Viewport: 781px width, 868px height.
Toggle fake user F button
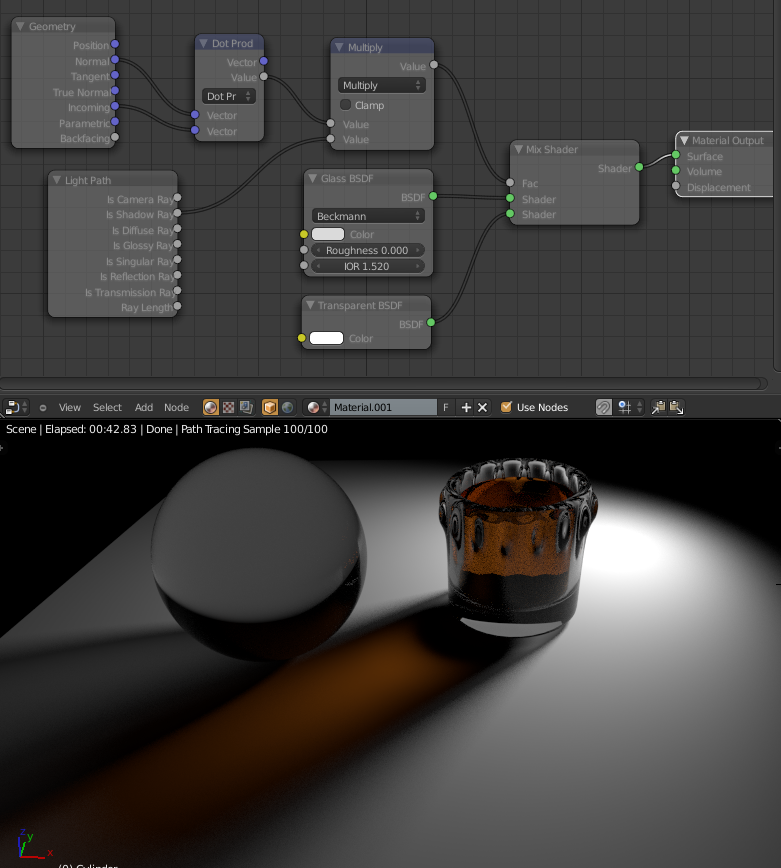click(x=446, y=407)
